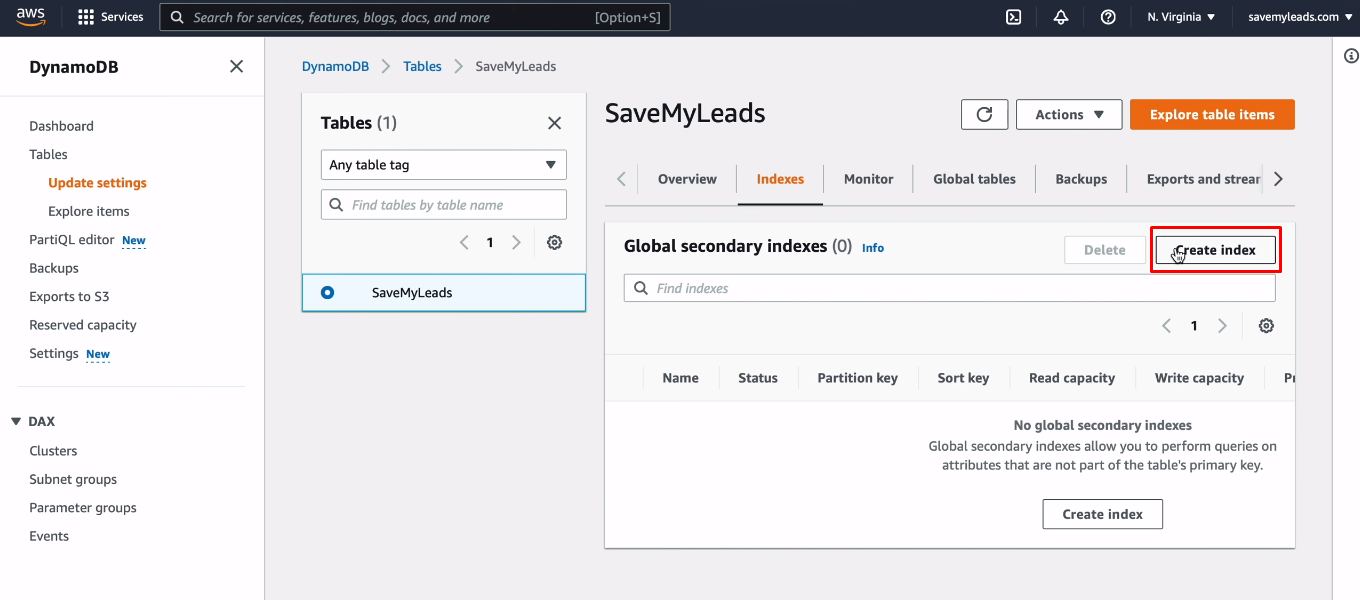Click the Tables breadcrumb link
The height and width of the screenshot is (600, 1360).
422,66
